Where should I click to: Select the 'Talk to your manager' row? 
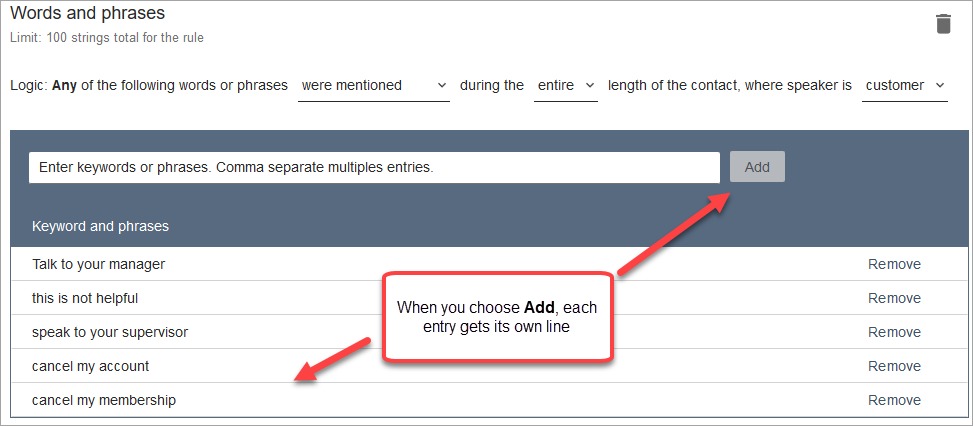coord(98,264)
